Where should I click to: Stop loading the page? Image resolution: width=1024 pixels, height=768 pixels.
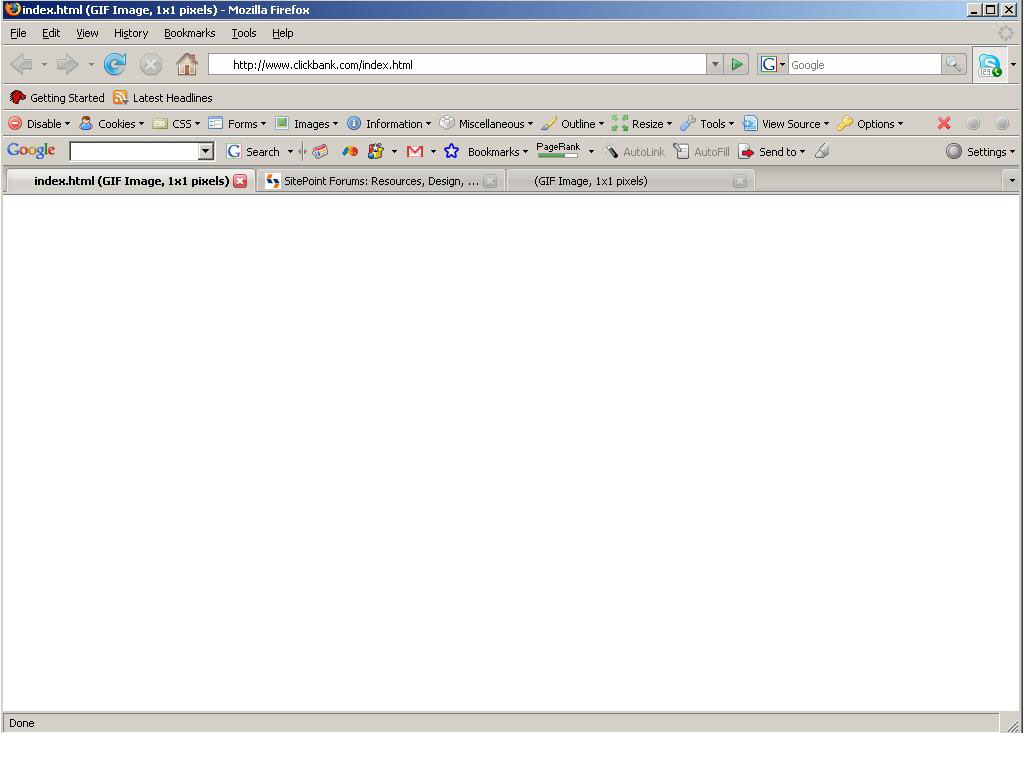click(151, 64)
